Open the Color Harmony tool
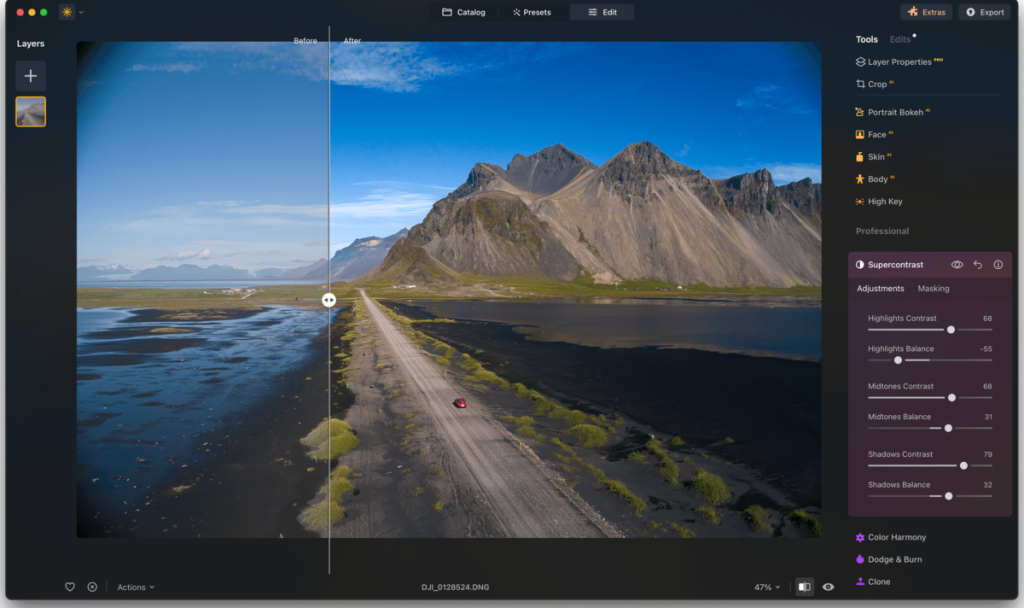Screen dimensions: 1024x608 (x=891, y=537)
